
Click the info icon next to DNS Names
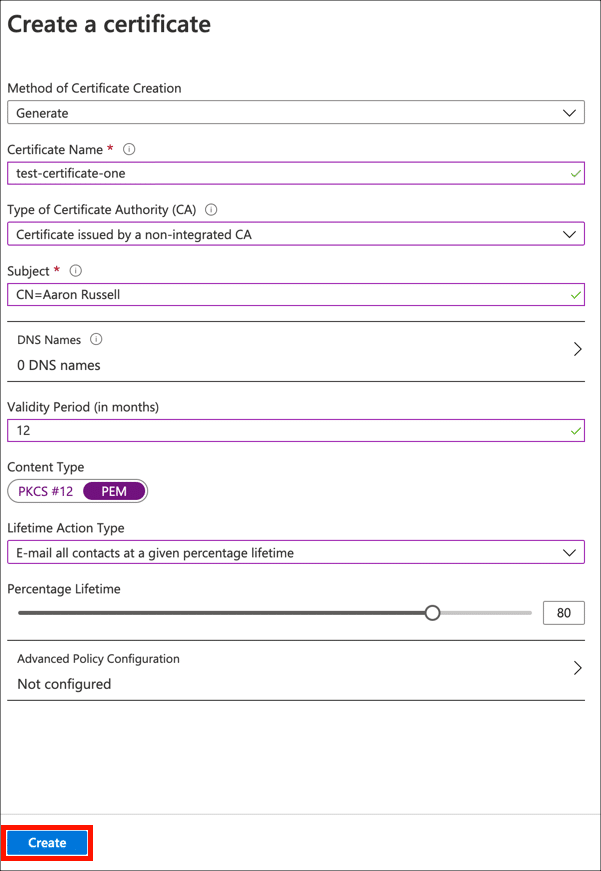tap(96, 340)
